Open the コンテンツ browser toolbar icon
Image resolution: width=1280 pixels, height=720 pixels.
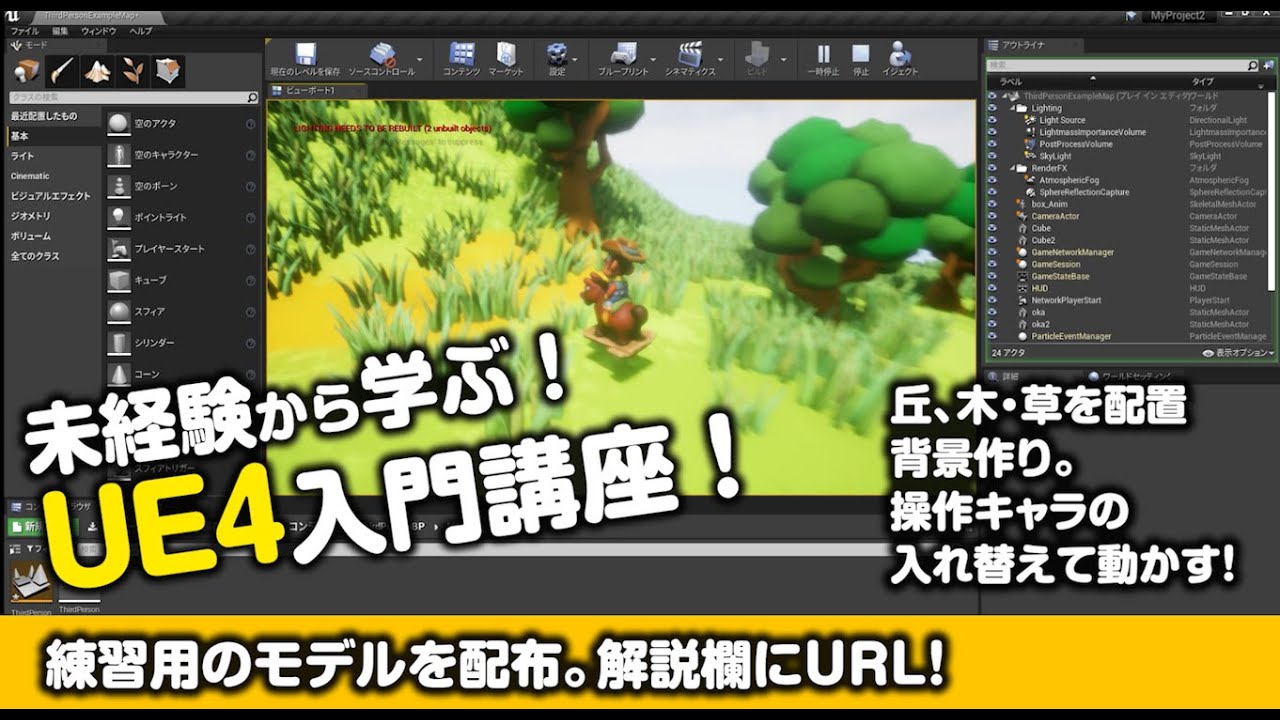pos(461,54)
